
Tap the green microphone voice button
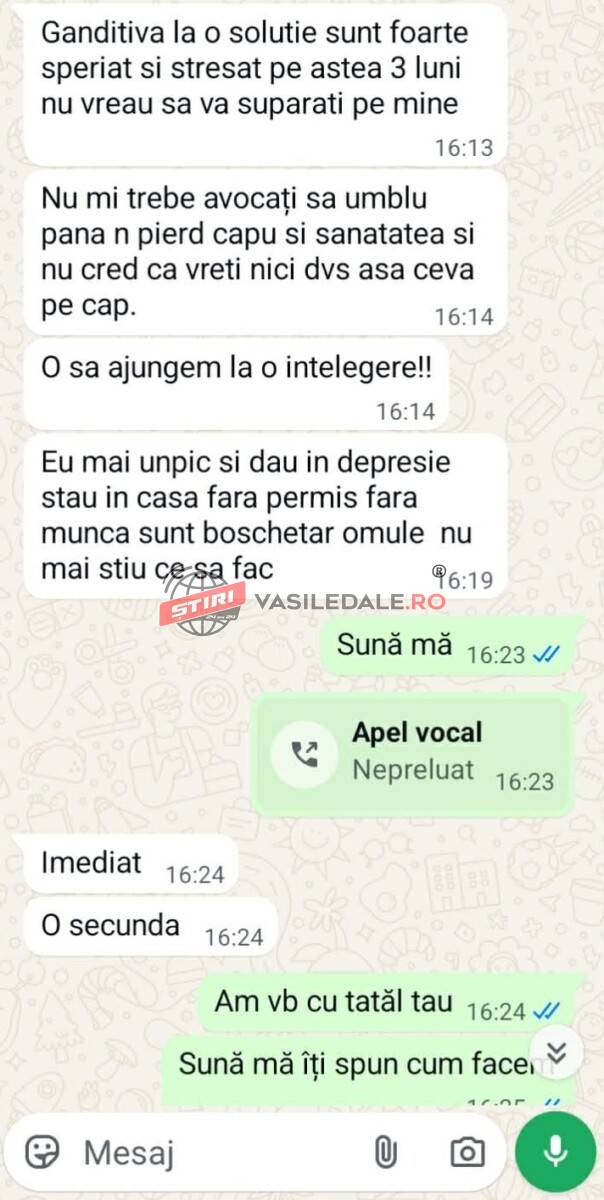[x=555, y=1152]
